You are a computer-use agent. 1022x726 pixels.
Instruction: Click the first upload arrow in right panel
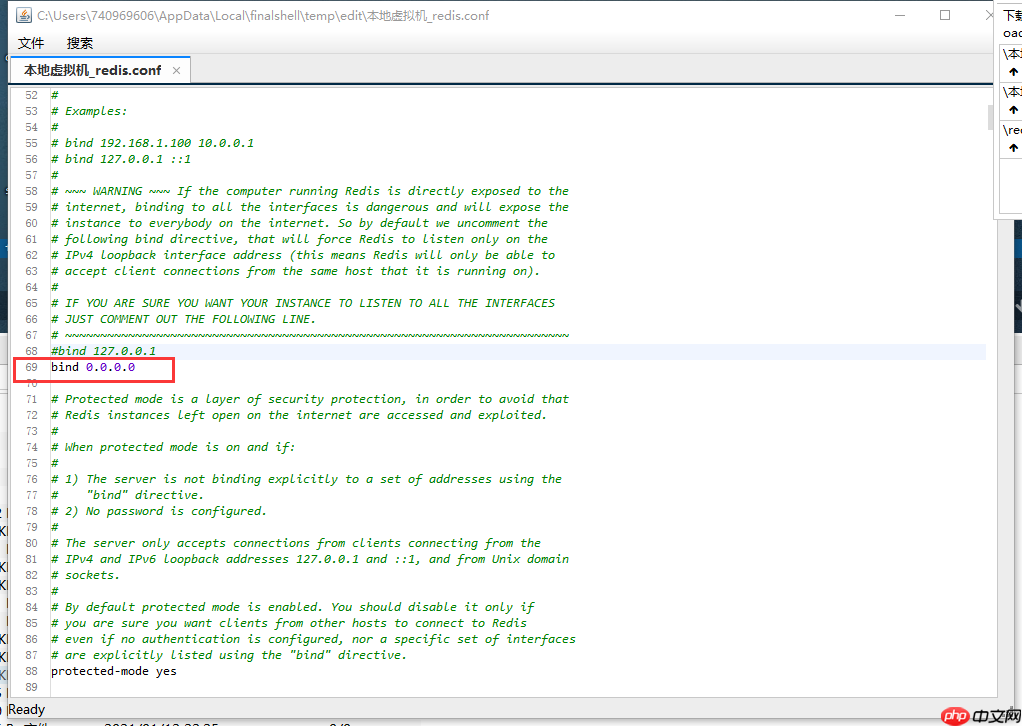[x=1013, y=72]
